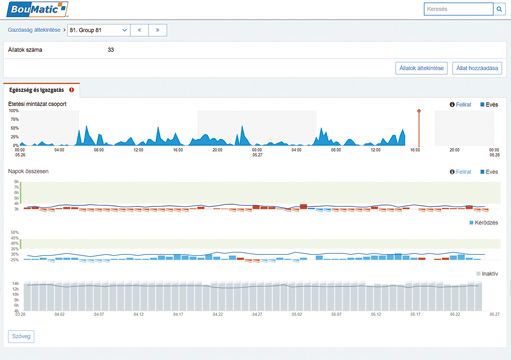Focus the Keresés search field
Screen dimensions: 511x360
tap(458, 9)
